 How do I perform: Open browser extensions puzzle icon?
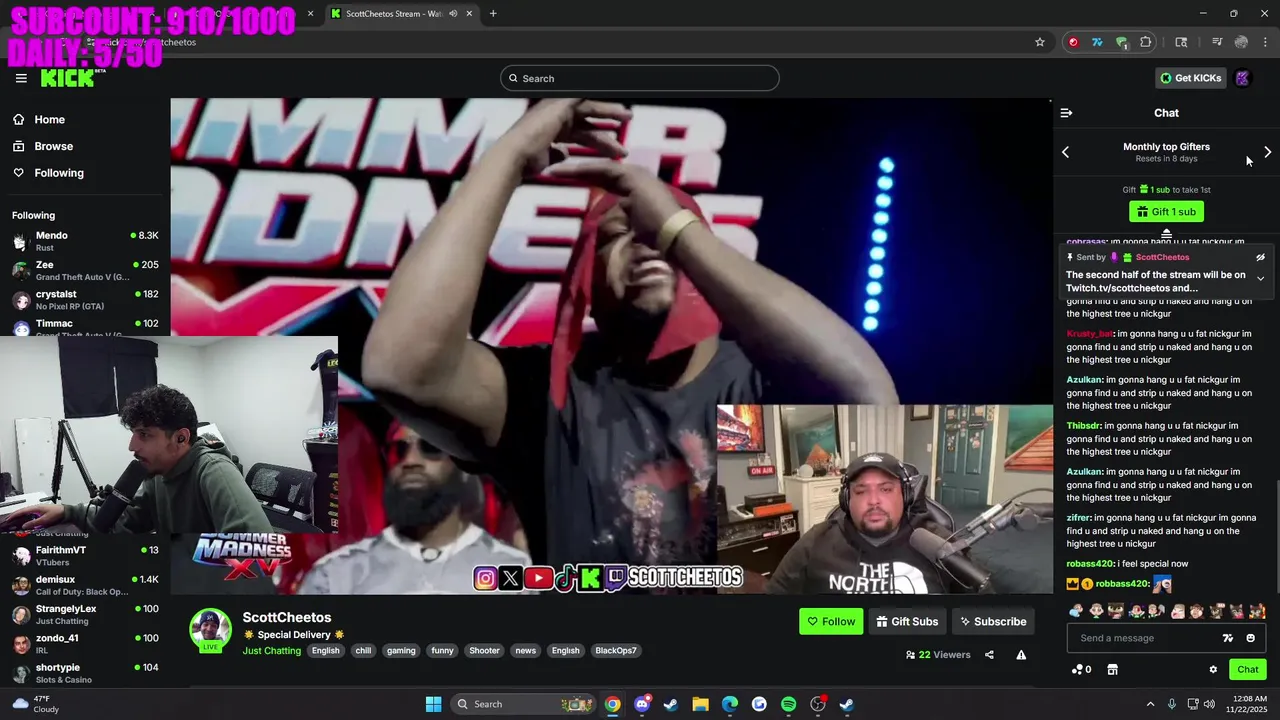1145,42
